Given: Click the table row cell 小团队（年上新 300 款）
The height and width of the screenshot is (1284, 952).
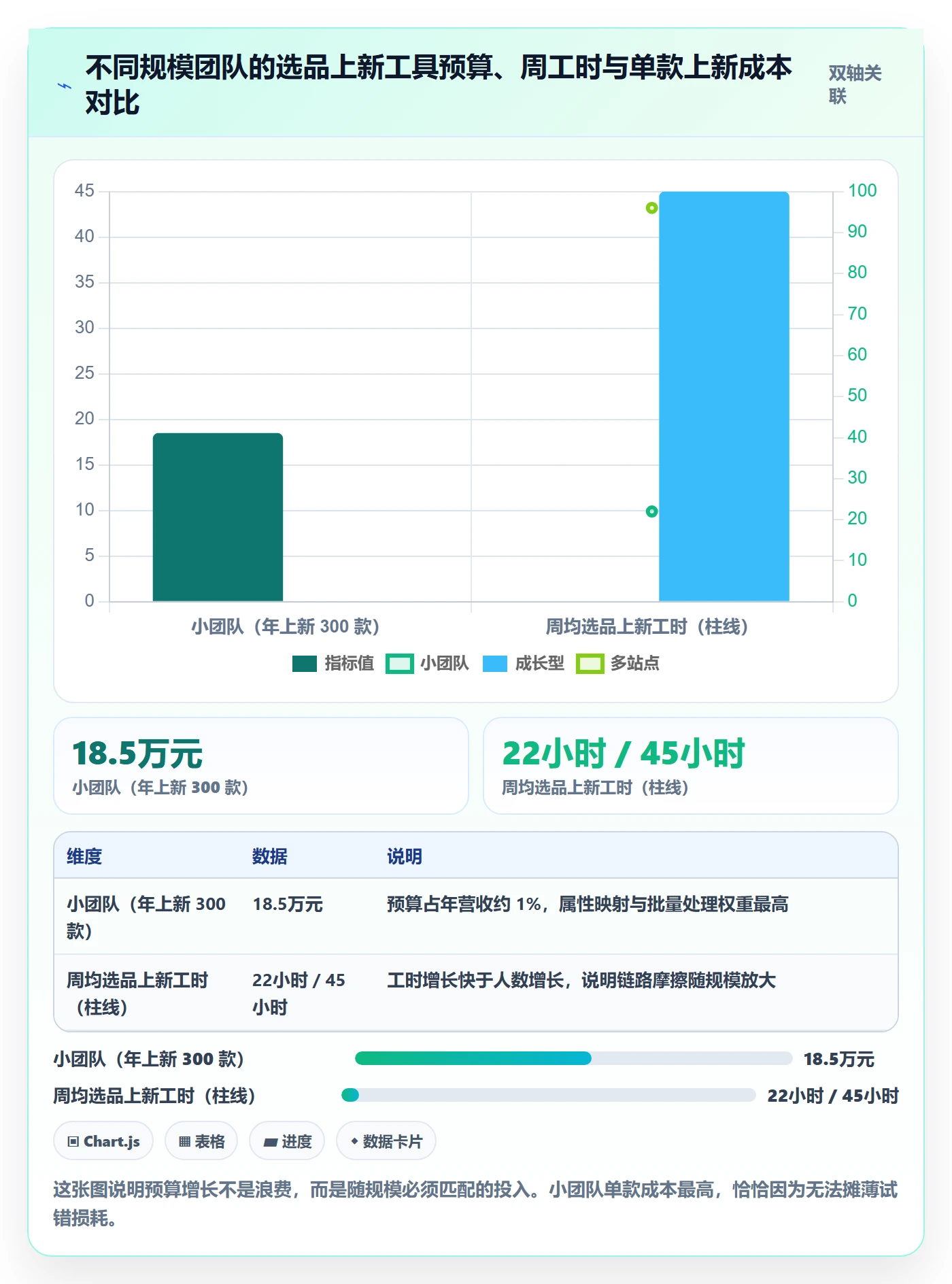Looking at the screenshot, I should pyautogui.click(x=146, y=917).
